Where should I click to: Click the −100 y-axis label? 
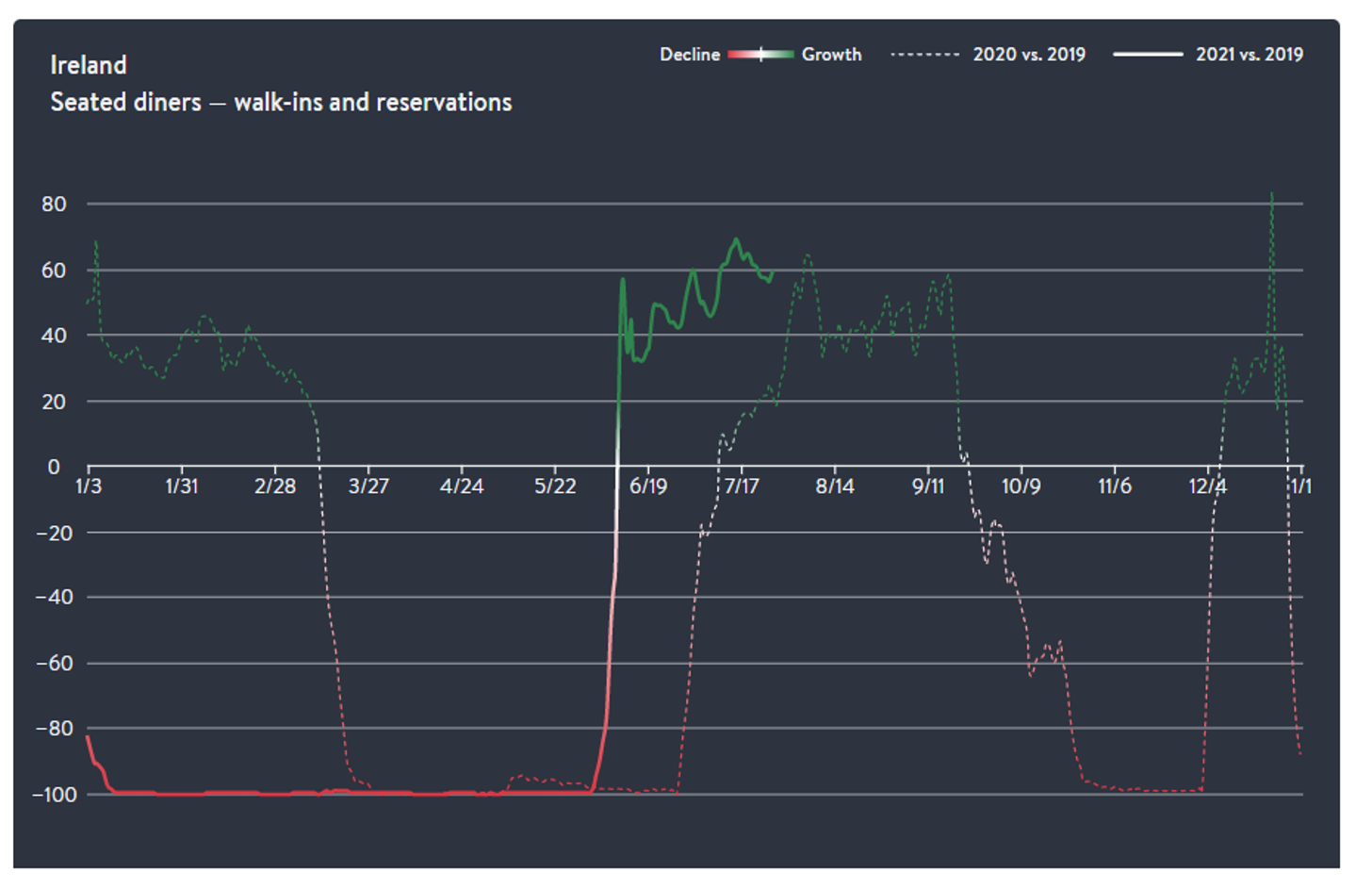click(56, 795)
